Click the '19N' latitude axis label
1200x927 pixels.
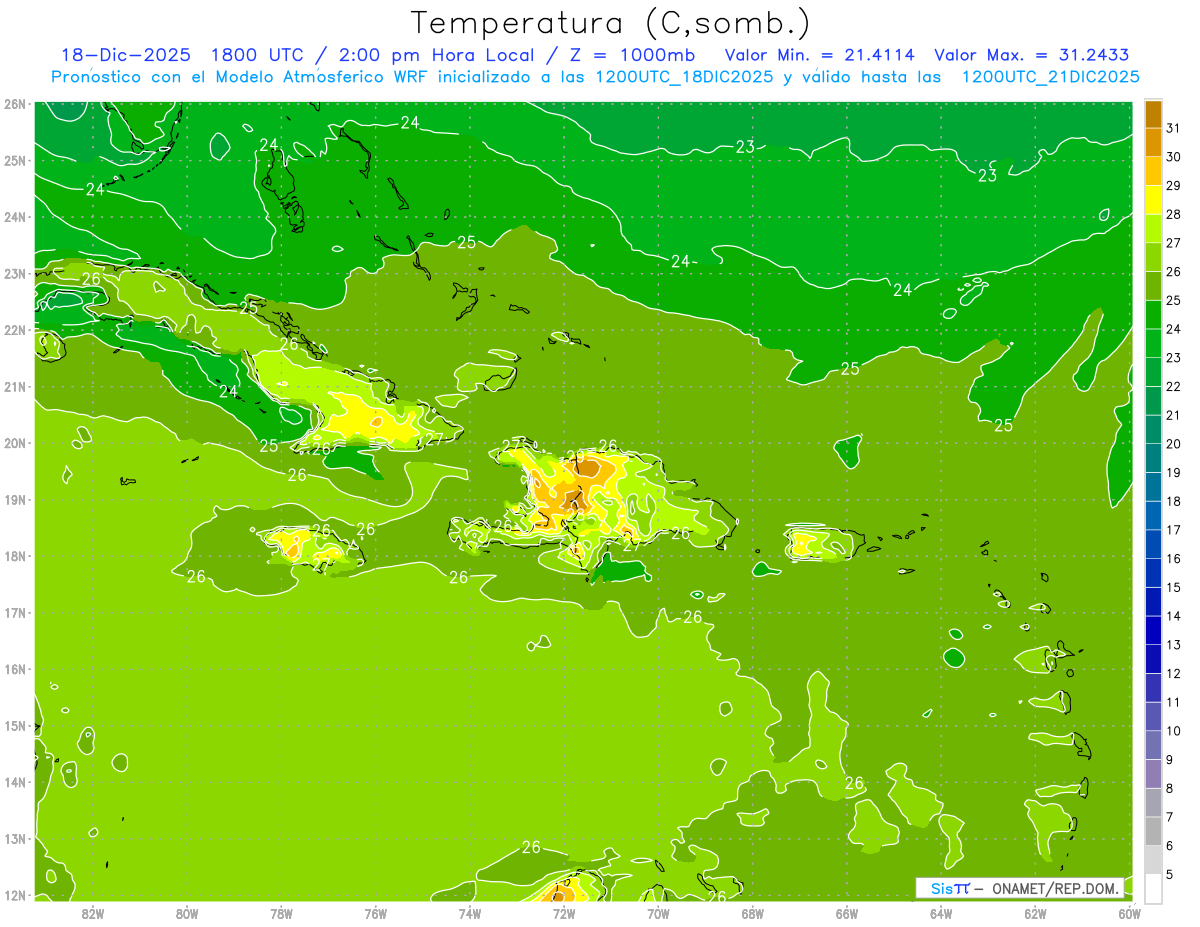[15, 499]
